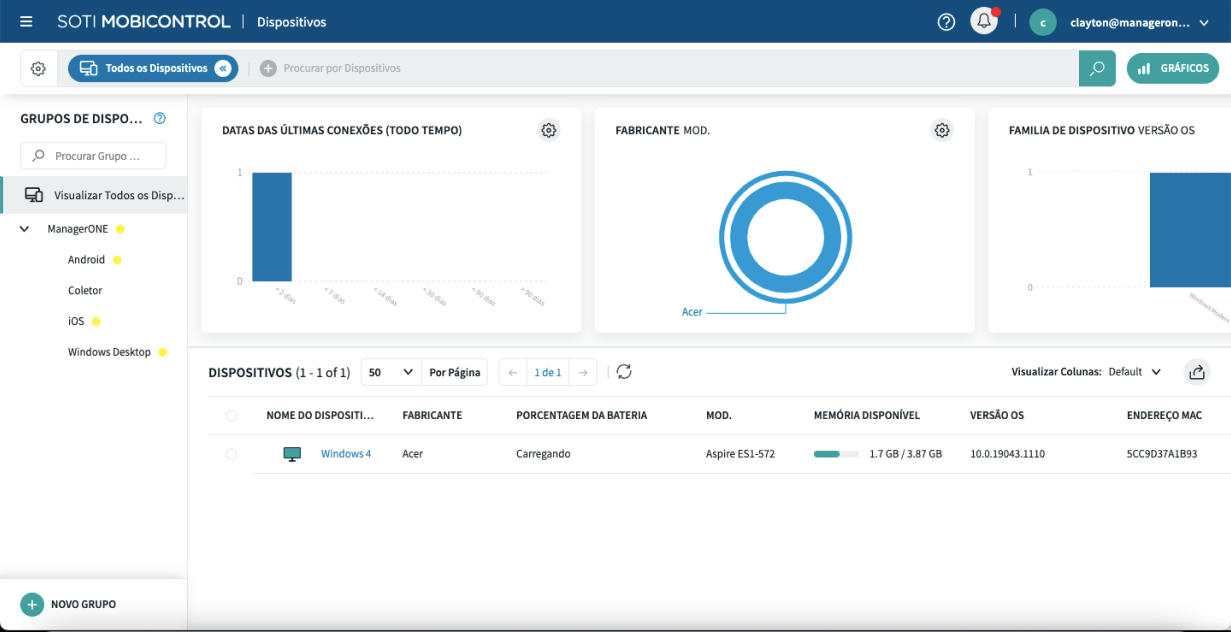Viewport: 1231px width, 632px height.
Task: Select the Coletor group
Action: (85, 290)
